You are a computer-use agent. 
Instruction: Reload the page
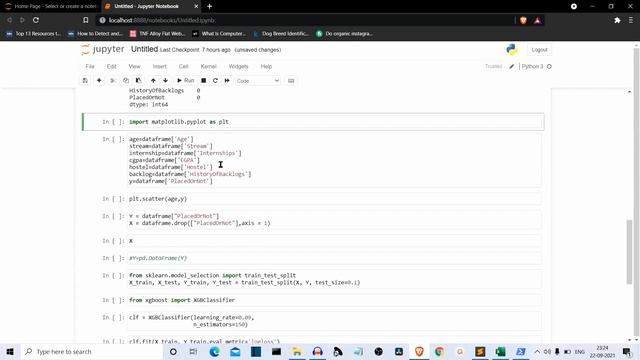36,20
